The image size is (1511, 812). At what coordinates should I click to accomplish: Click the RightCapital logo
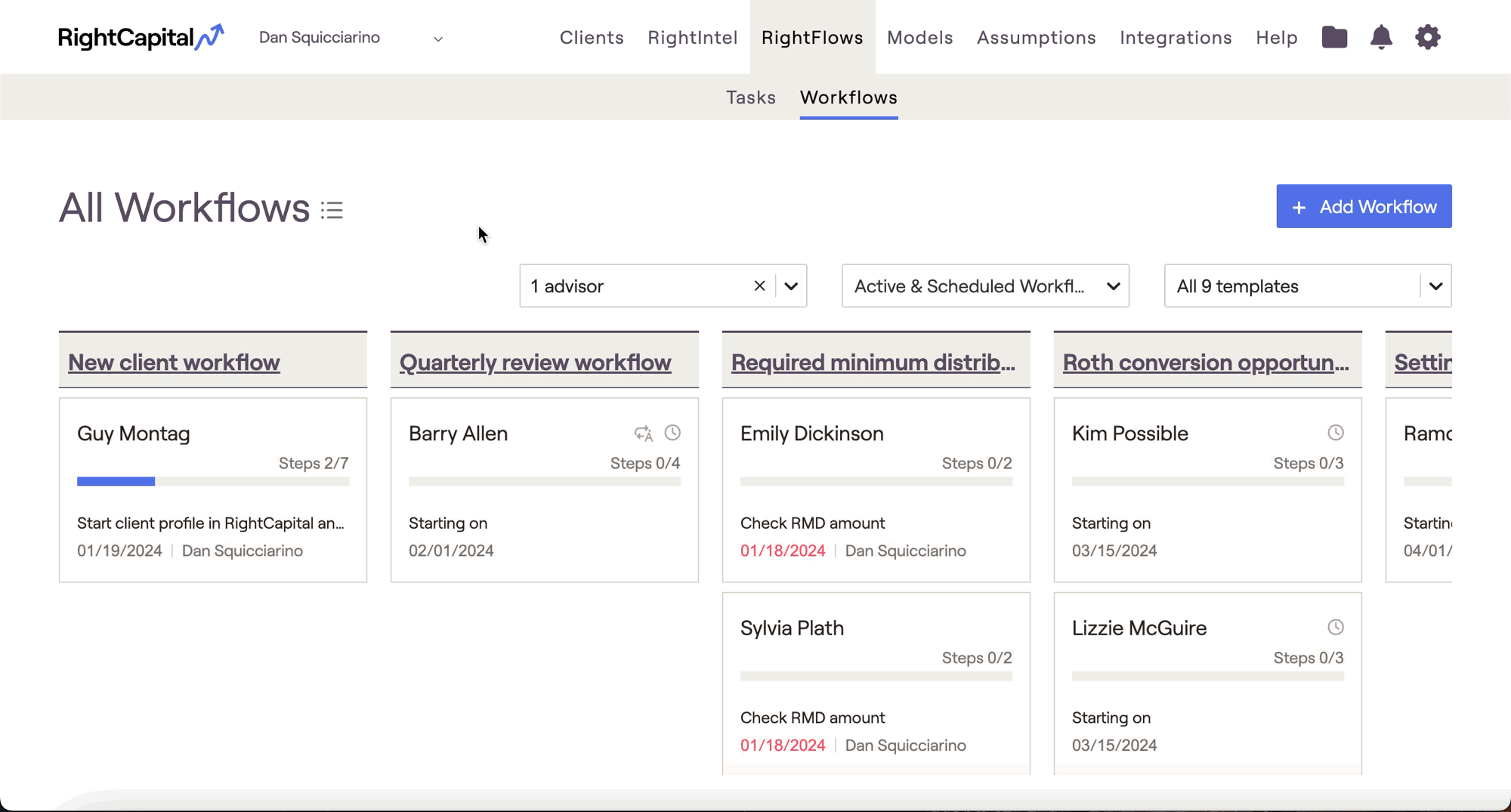point(141,37)
